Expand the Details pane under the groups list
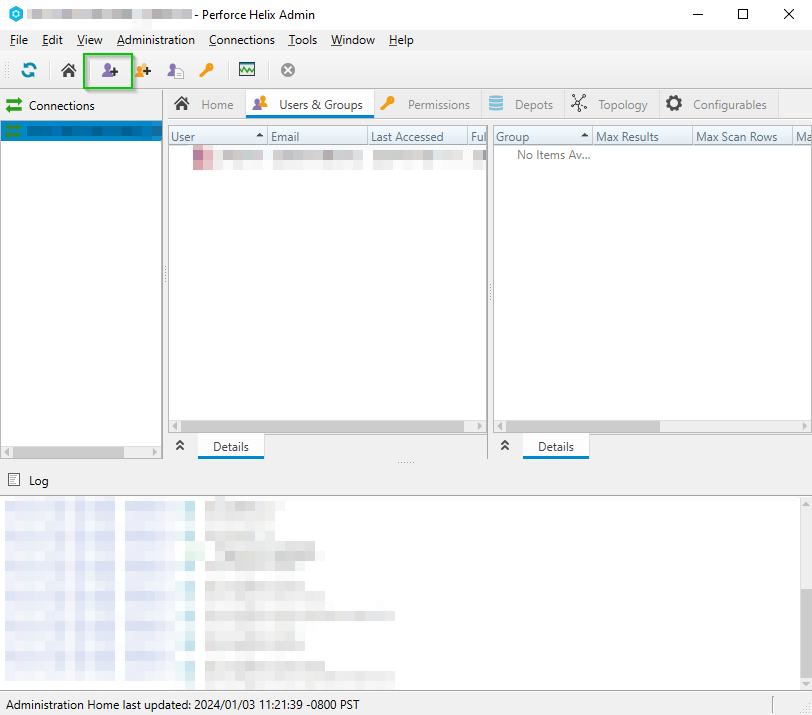The height and width of the screenshot is (715, 812). coord(505,446)
